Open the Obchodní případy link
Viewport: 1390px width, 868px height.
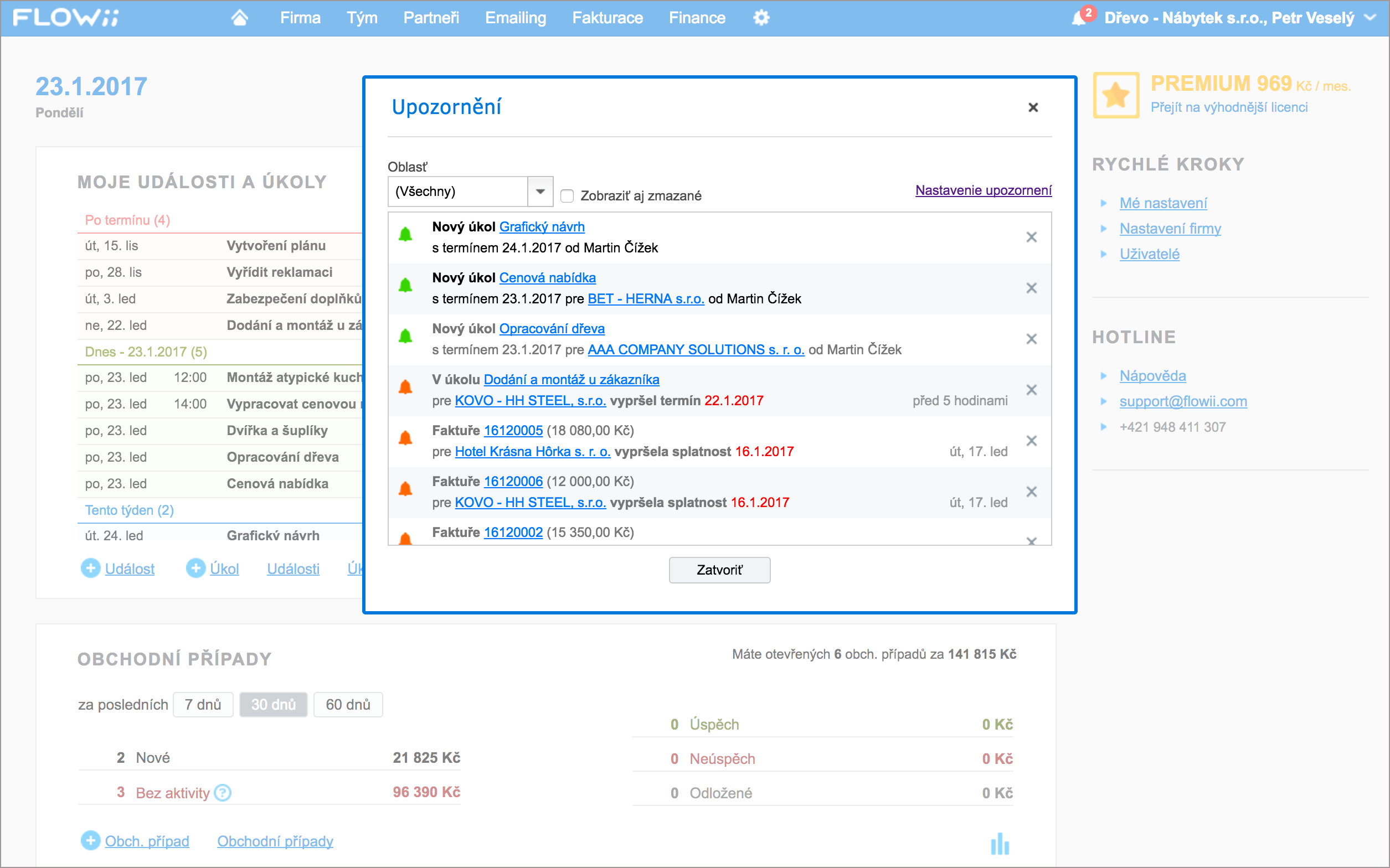click(275, 841)
